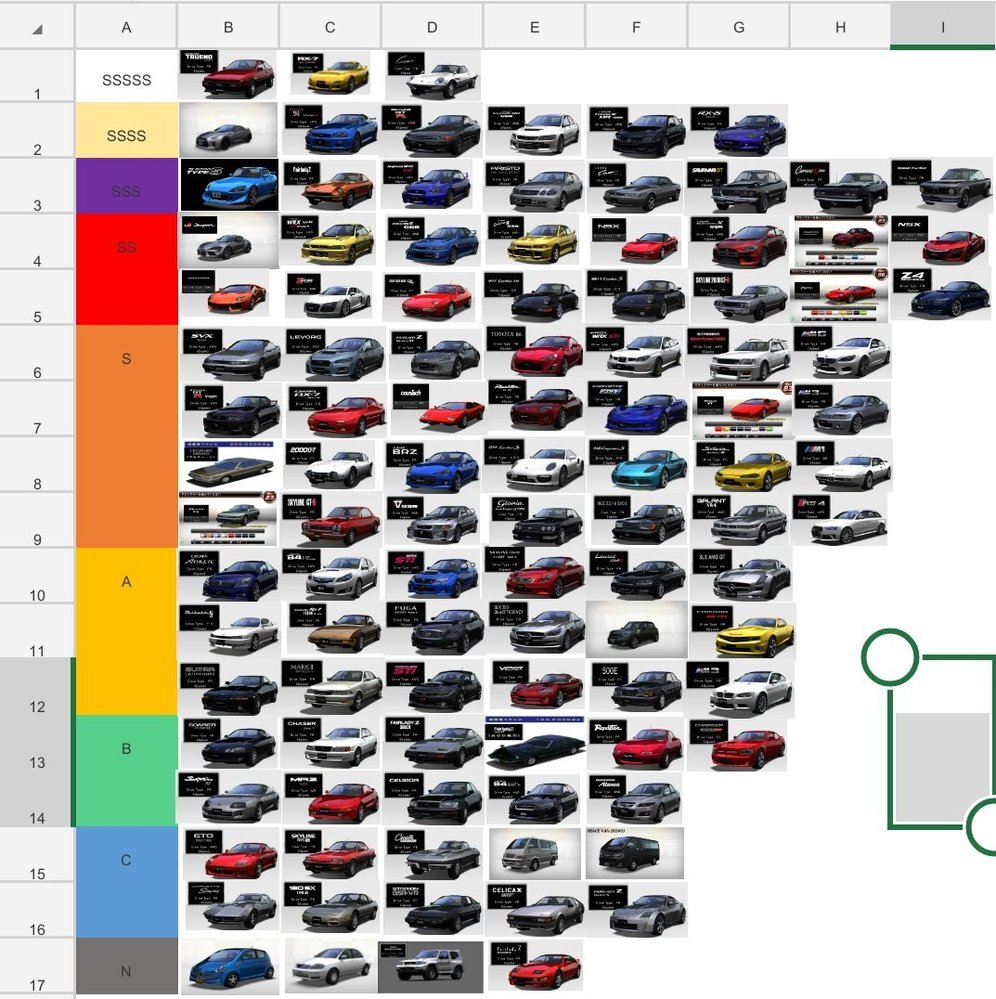
Task: Select the red Roadster image
Action: point(637,743)
